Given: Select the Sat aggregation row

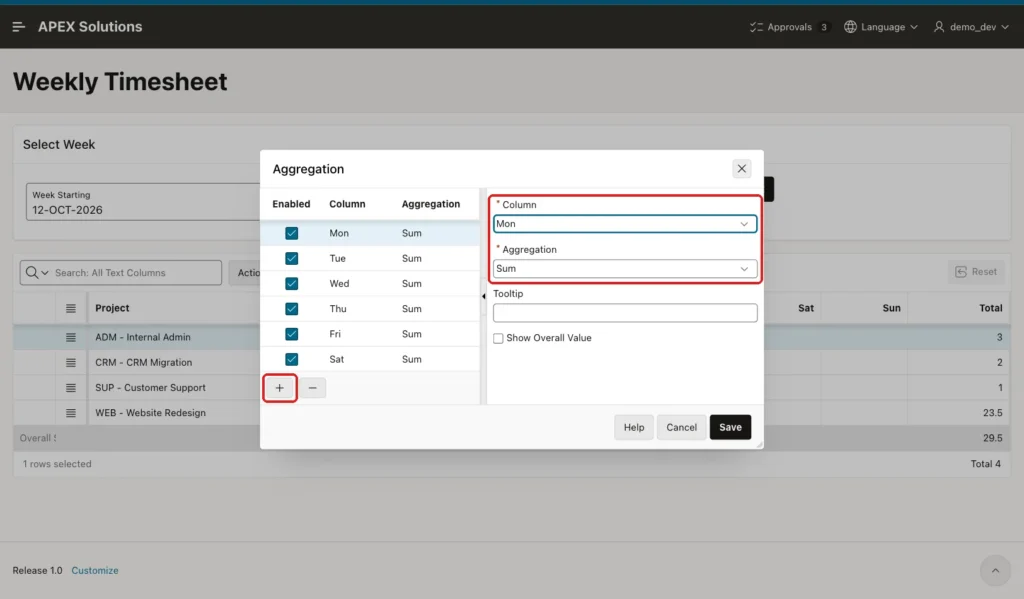Looking at the screenshot, I should 370,359.
